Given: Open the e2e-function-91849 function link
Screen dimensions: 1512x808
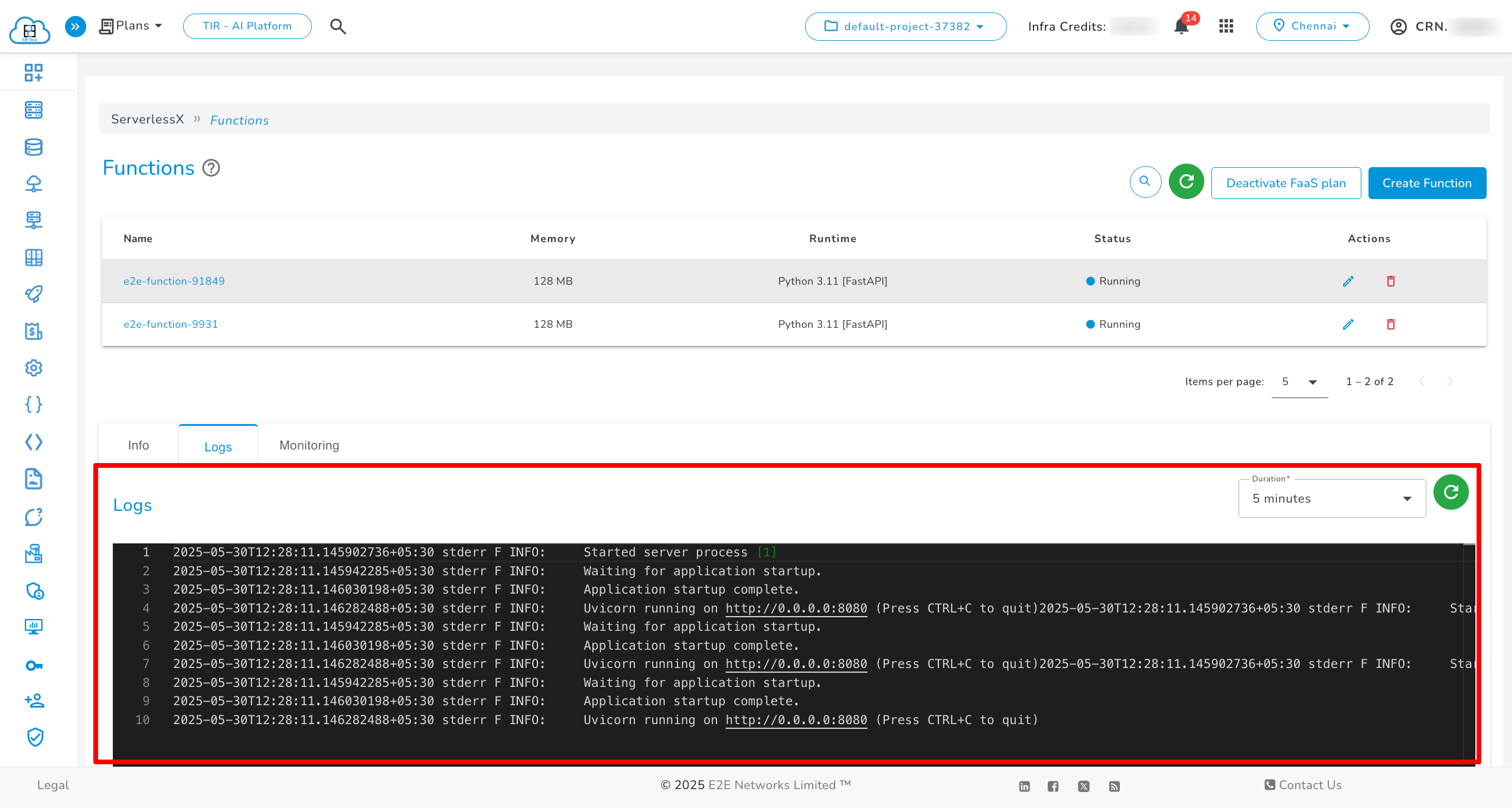Looking at the screenshot, I should pos(174,281).
